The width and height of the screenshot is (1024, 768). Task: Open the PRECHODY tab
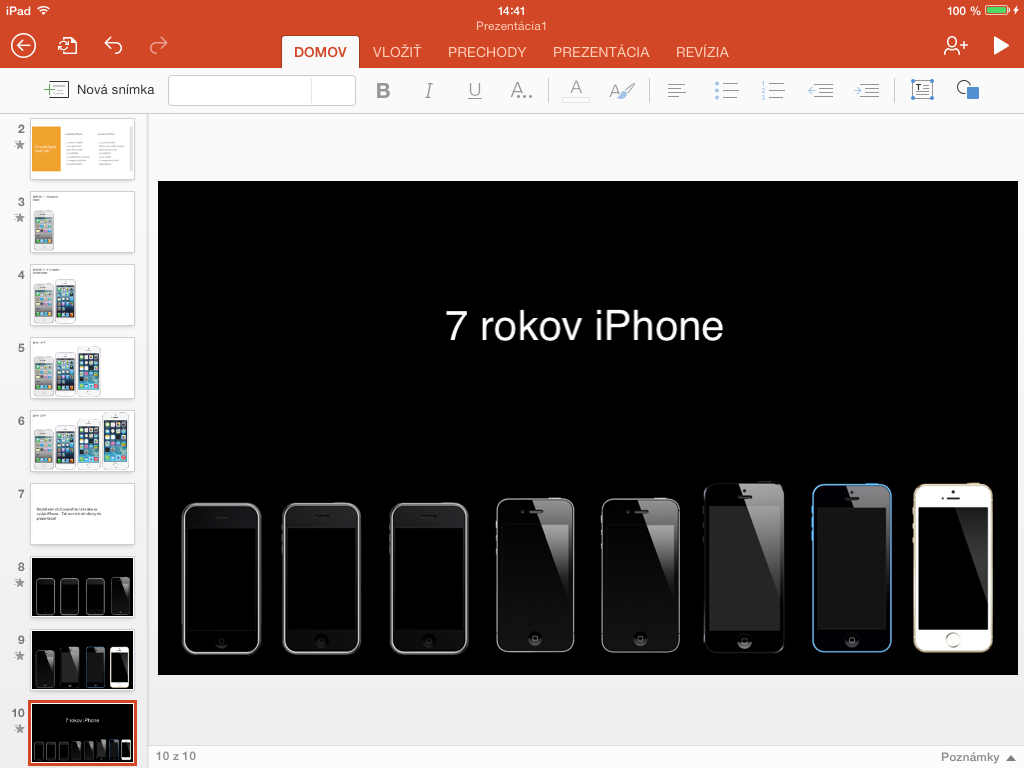point(487,52)
